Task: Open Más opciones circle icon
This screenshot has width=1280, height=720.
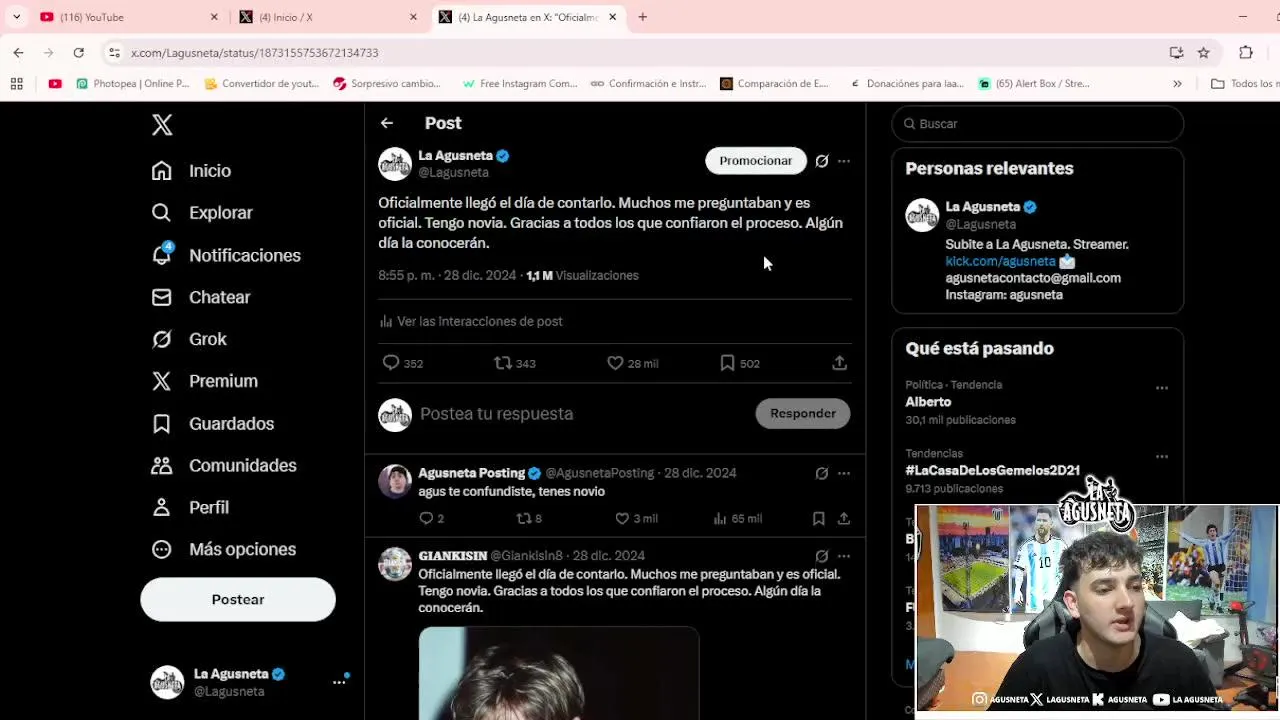Action: click(161, 550)
